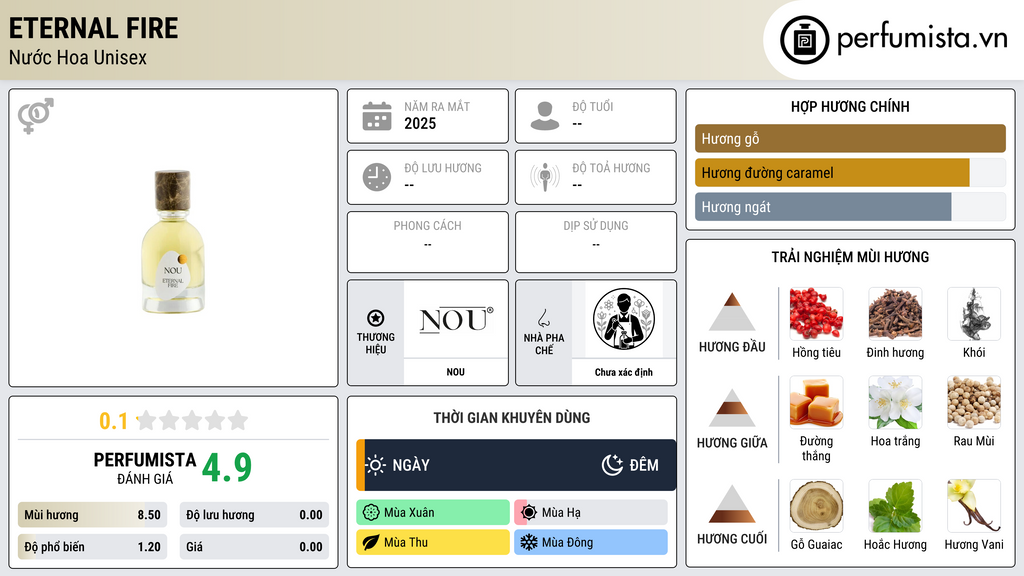The height and width of the screenshot is (576, 1024).
Task: Click the Giá 0.00 score
Action: point(254,547)
